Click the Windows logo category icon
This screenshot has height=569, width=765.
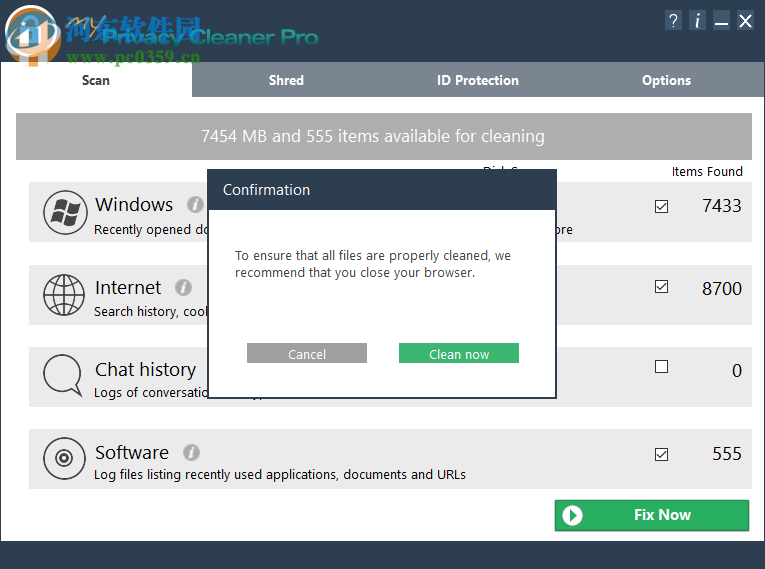click(65, 212)
